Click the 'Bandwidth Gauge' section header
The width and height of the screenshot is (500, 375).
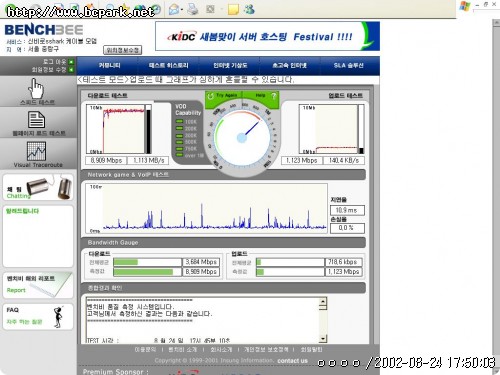point(223,243)
